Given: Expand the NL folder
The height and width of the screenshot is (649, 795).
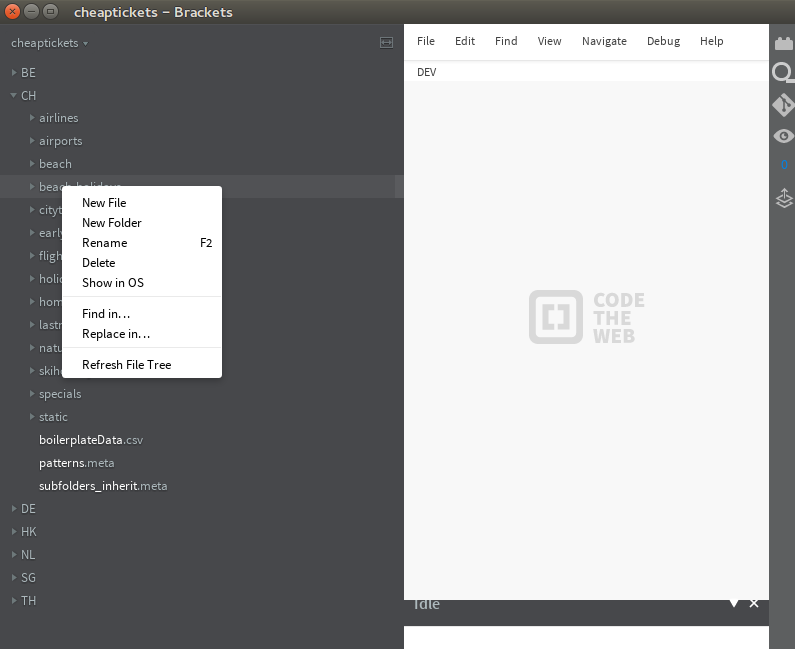Looking at the screenshot, I should (14, 555).
